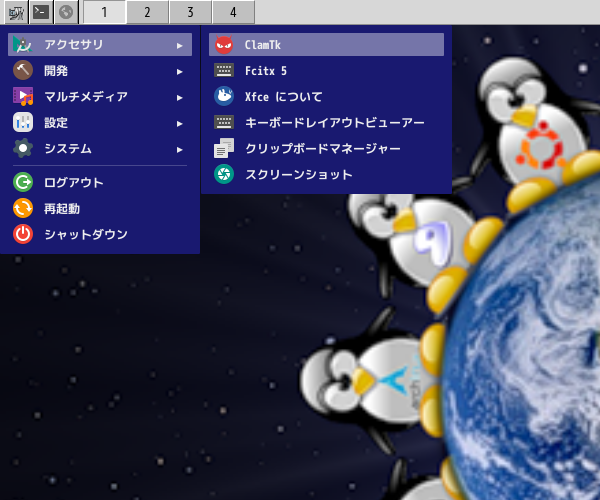This screenshot has height=500, width=600.
Task: Expand the 設定 submenu arrow
Action: click(x=179, y=124)
